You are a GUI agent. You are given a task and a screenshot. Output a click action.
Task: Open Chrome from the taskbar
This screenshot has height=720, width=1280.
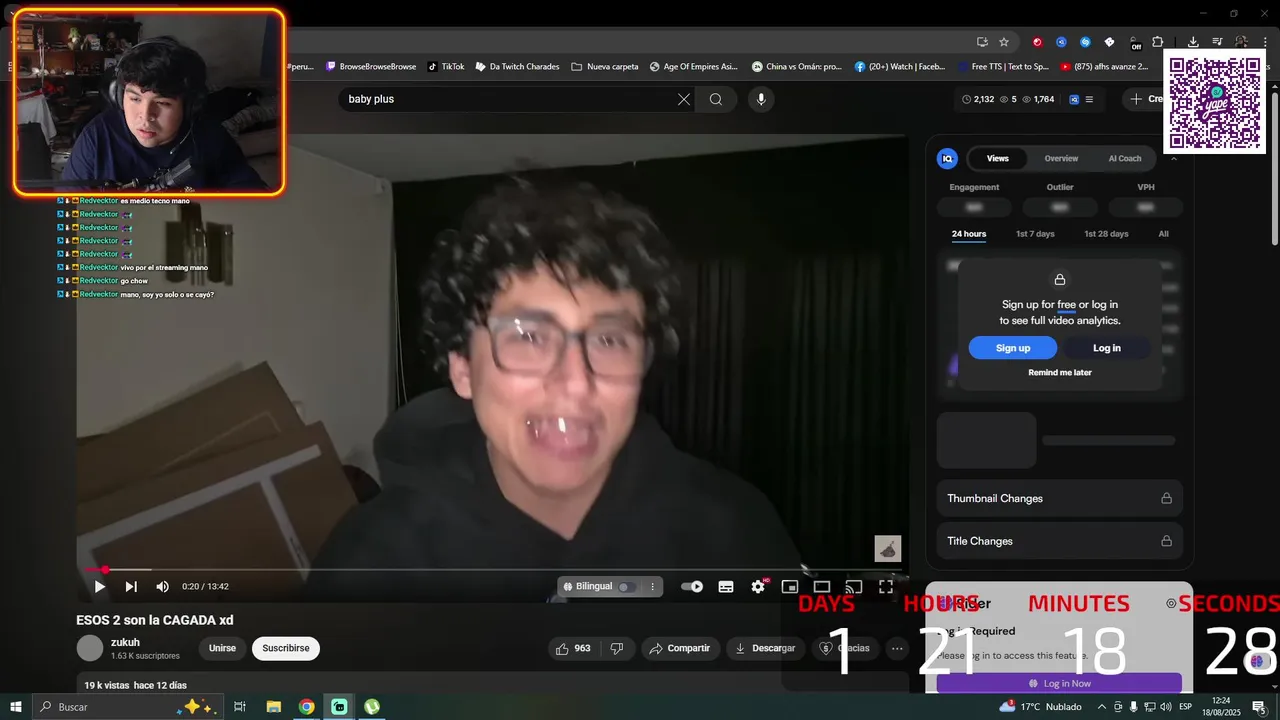point(307,707)
